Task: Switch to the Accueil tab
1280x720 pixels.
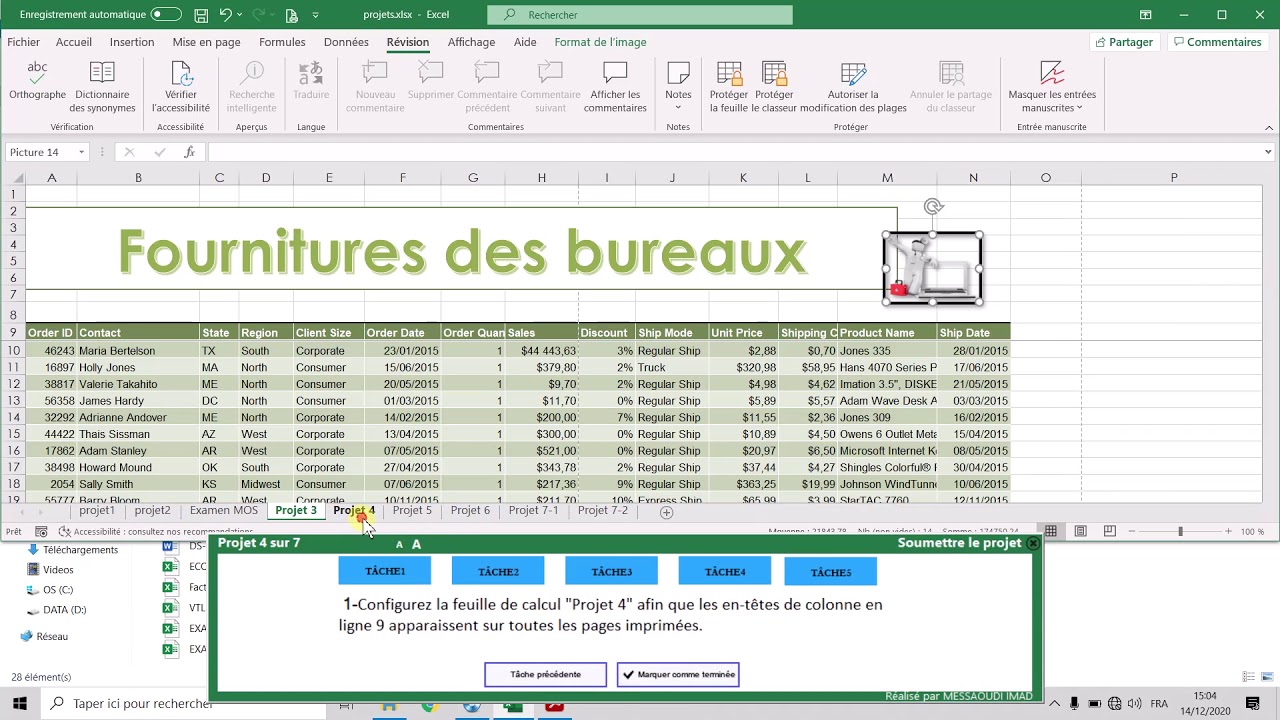Action: pos(74,42)
